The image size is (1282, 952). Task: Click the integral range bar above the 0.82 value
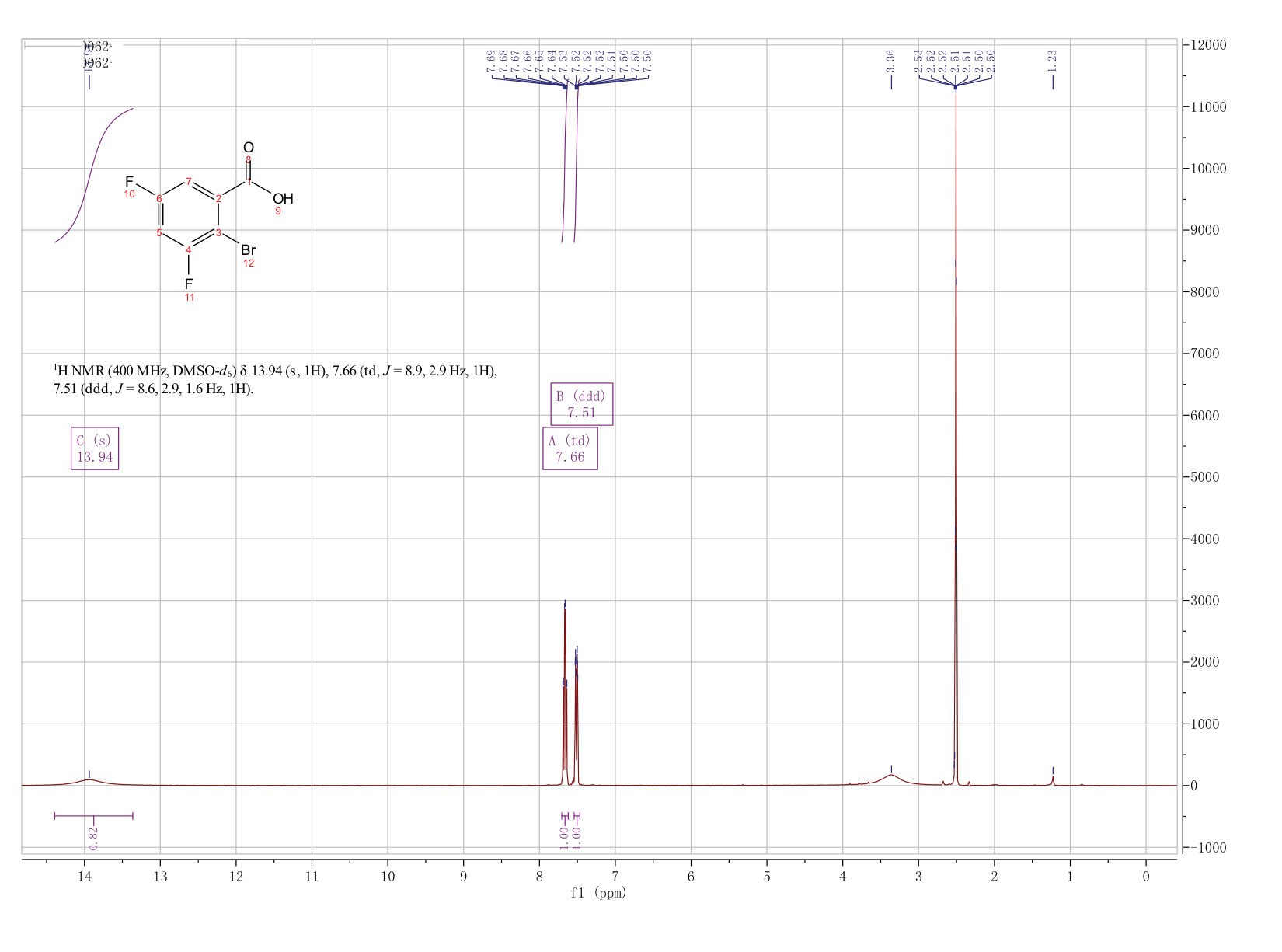[93, 815]
